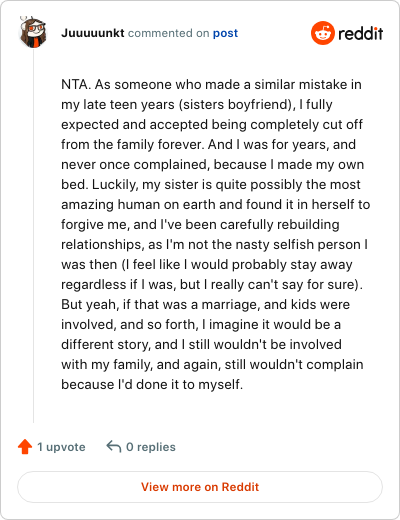Image resolution: width=400 pixels, height=520 pixels.
Task: Click the reddit wordmark text
Action: tap(361, 33)
